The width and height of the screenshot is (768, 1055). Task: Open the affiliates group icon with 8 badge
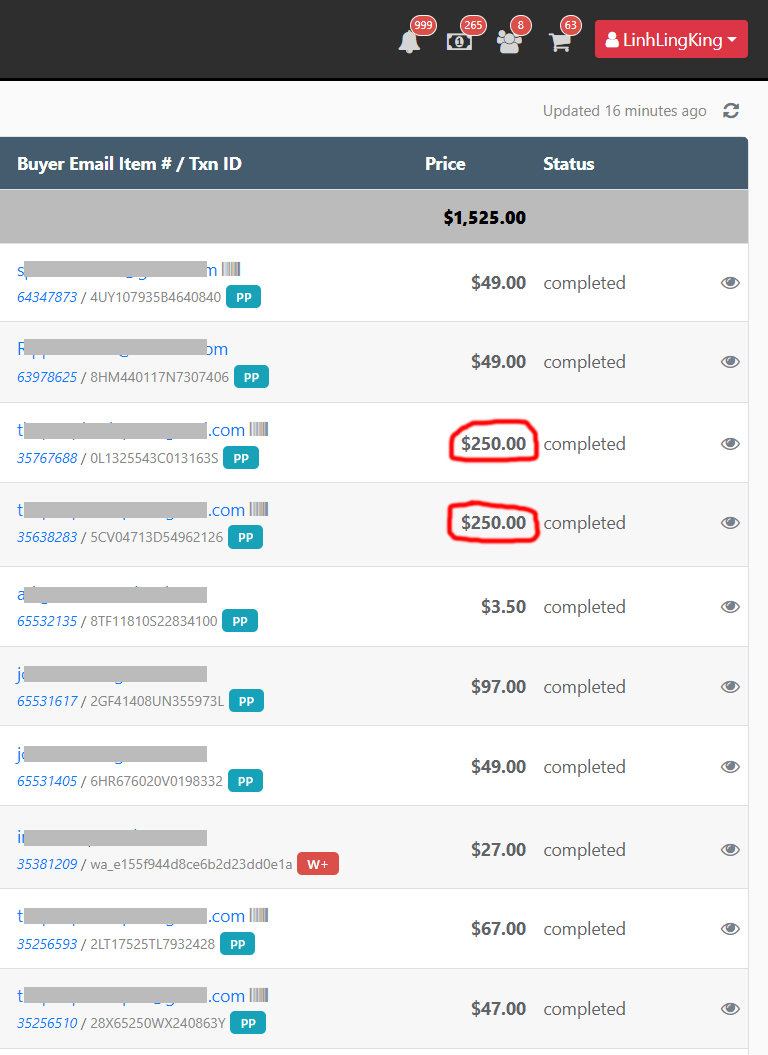pyautogui.click(x=509, y=42)
